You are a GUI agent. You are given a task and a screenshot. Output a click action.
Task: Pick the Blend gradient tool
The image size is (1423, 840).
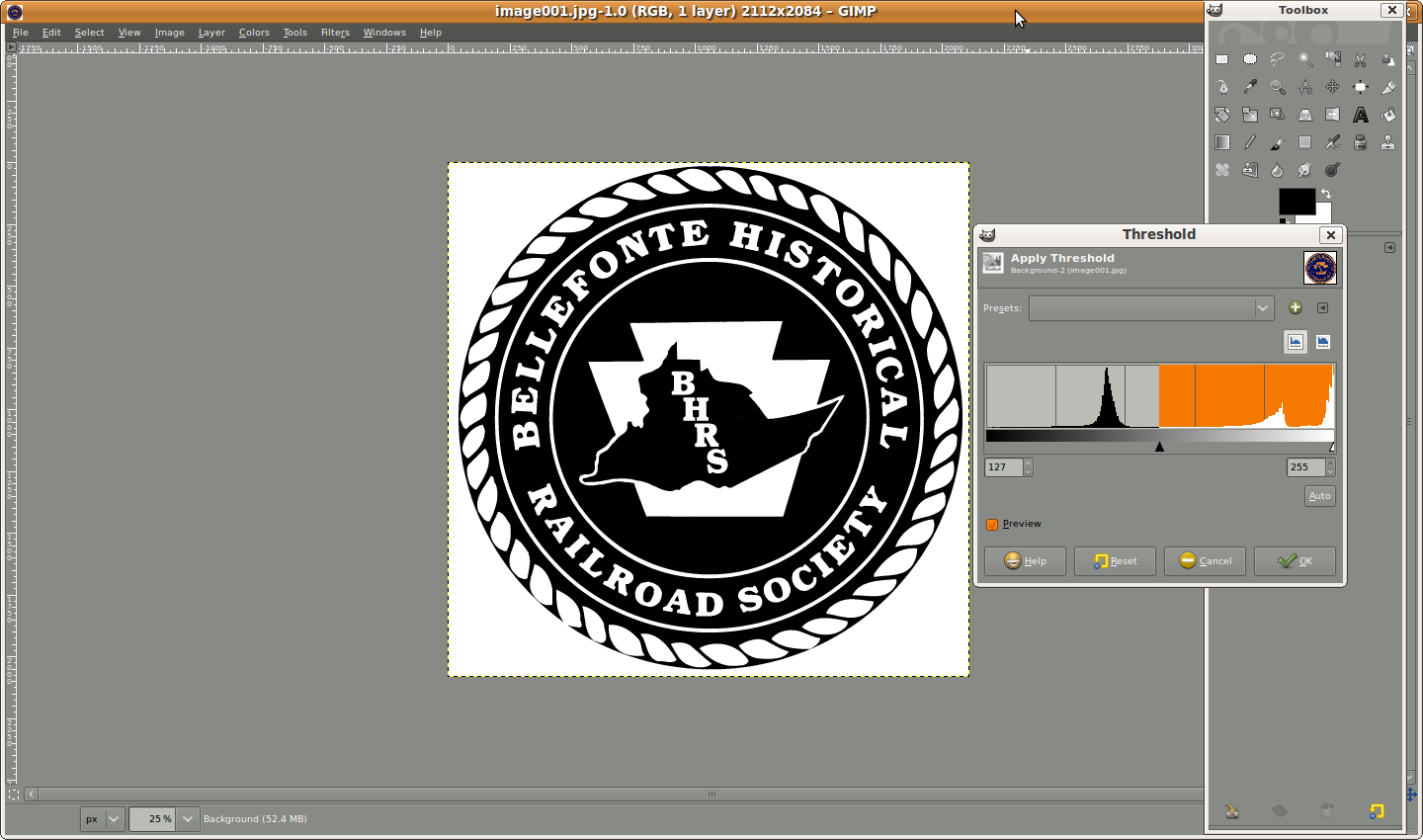click(x=1222, y=142)
